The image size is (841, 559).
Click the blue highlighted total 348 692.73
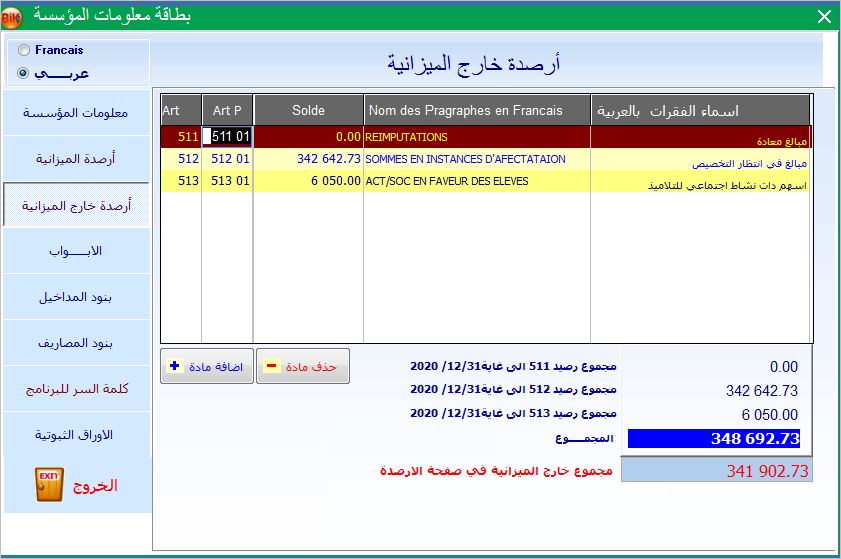tap(713, 438)
